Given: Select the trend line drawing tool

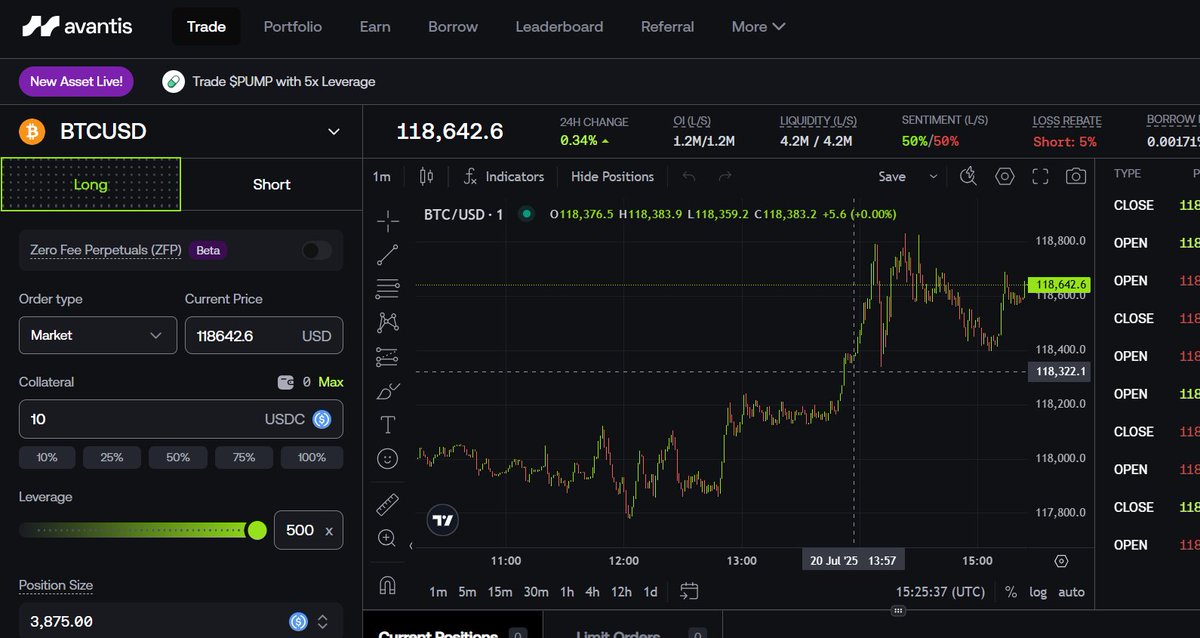Looking at the screenshot, I should [387, 255].
